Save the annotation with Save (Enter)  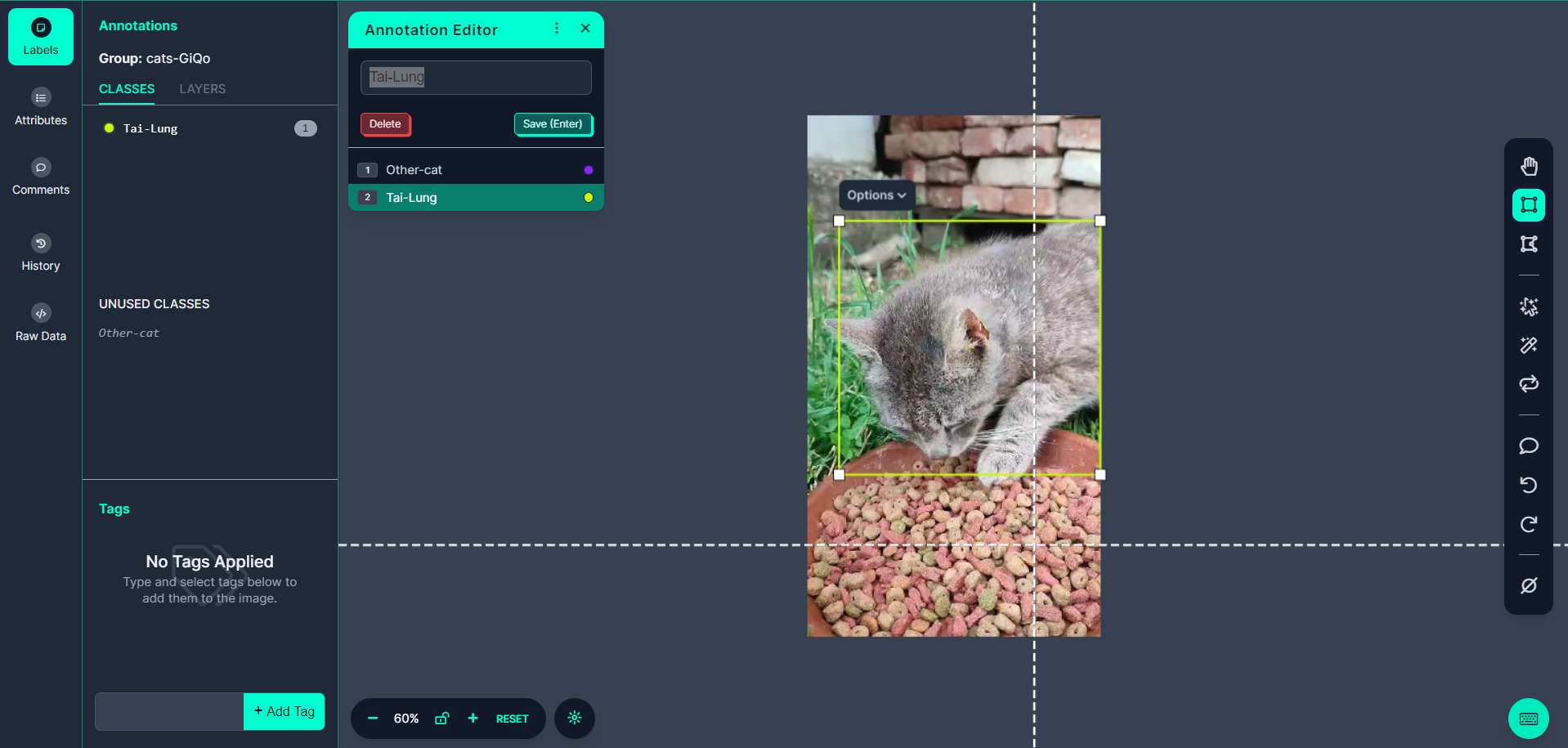[x=553, y=124]
